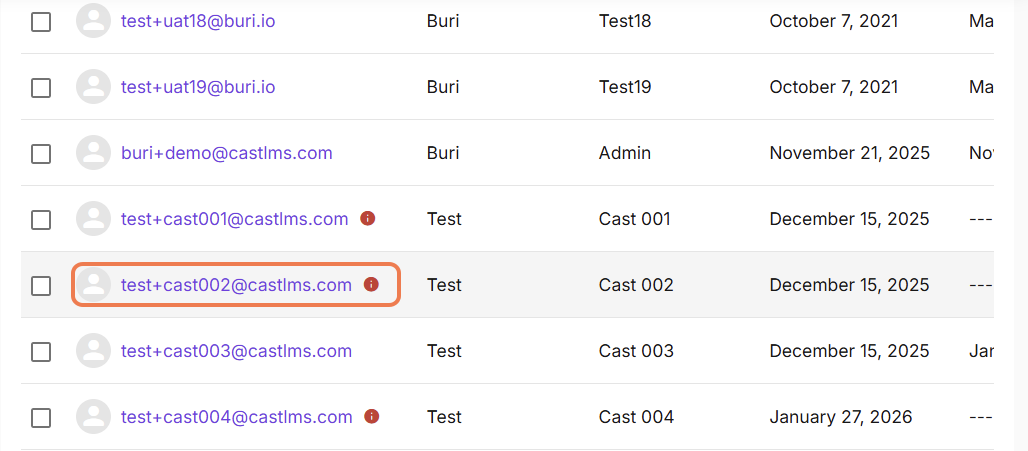The width and height of the screenshot is (1028, 451).
Task: Check the box for test+uat18@buri.io row
Action: 41,22
